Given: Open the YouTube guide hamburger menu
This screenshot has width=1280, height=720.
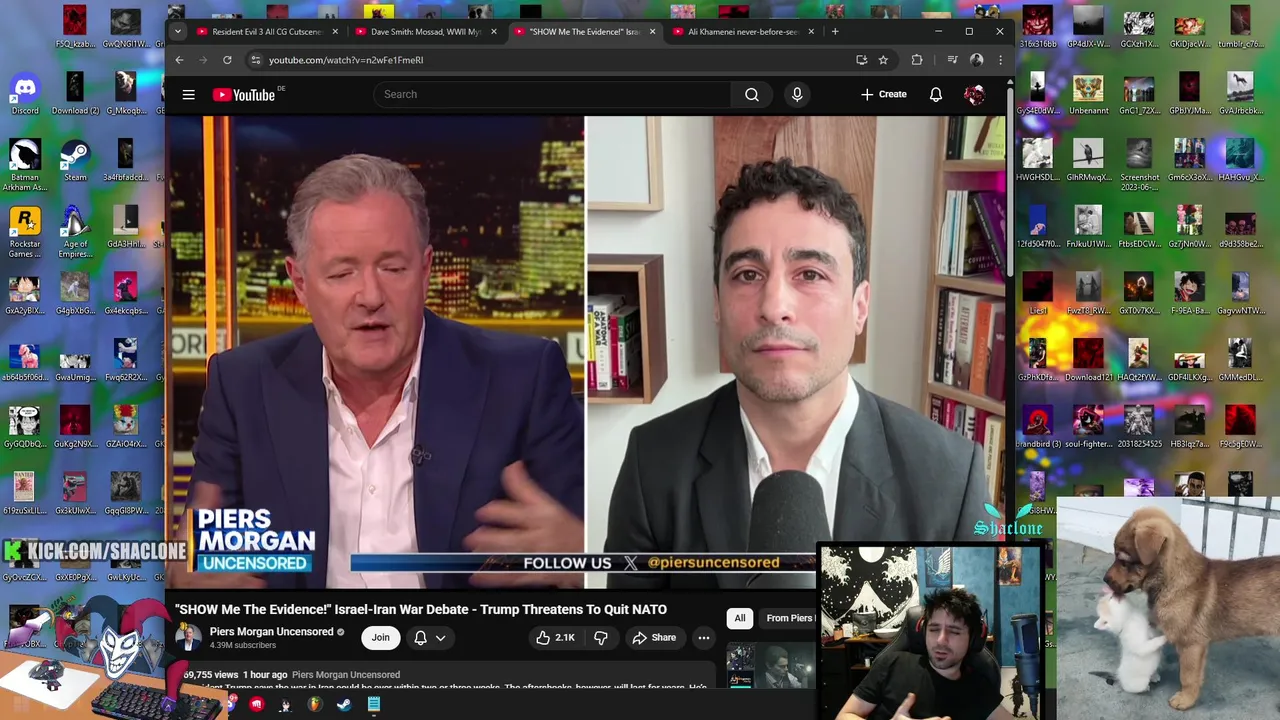Looking at the screenshot, I should (x=188, y=95).
